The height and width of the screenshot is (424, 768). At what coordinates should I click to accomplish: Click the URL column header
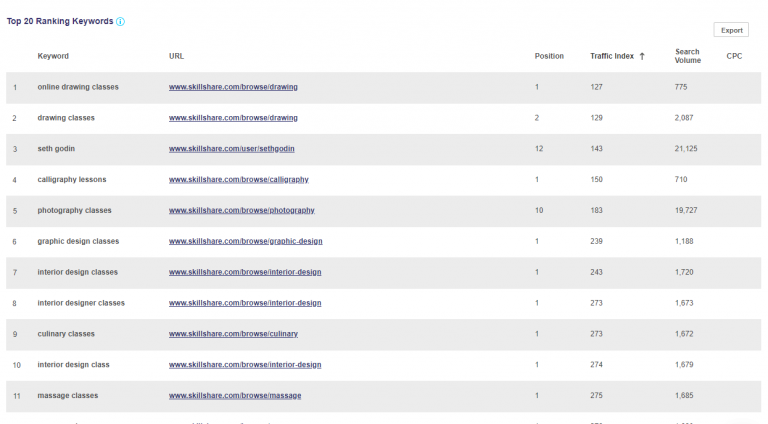coord(176,56)
